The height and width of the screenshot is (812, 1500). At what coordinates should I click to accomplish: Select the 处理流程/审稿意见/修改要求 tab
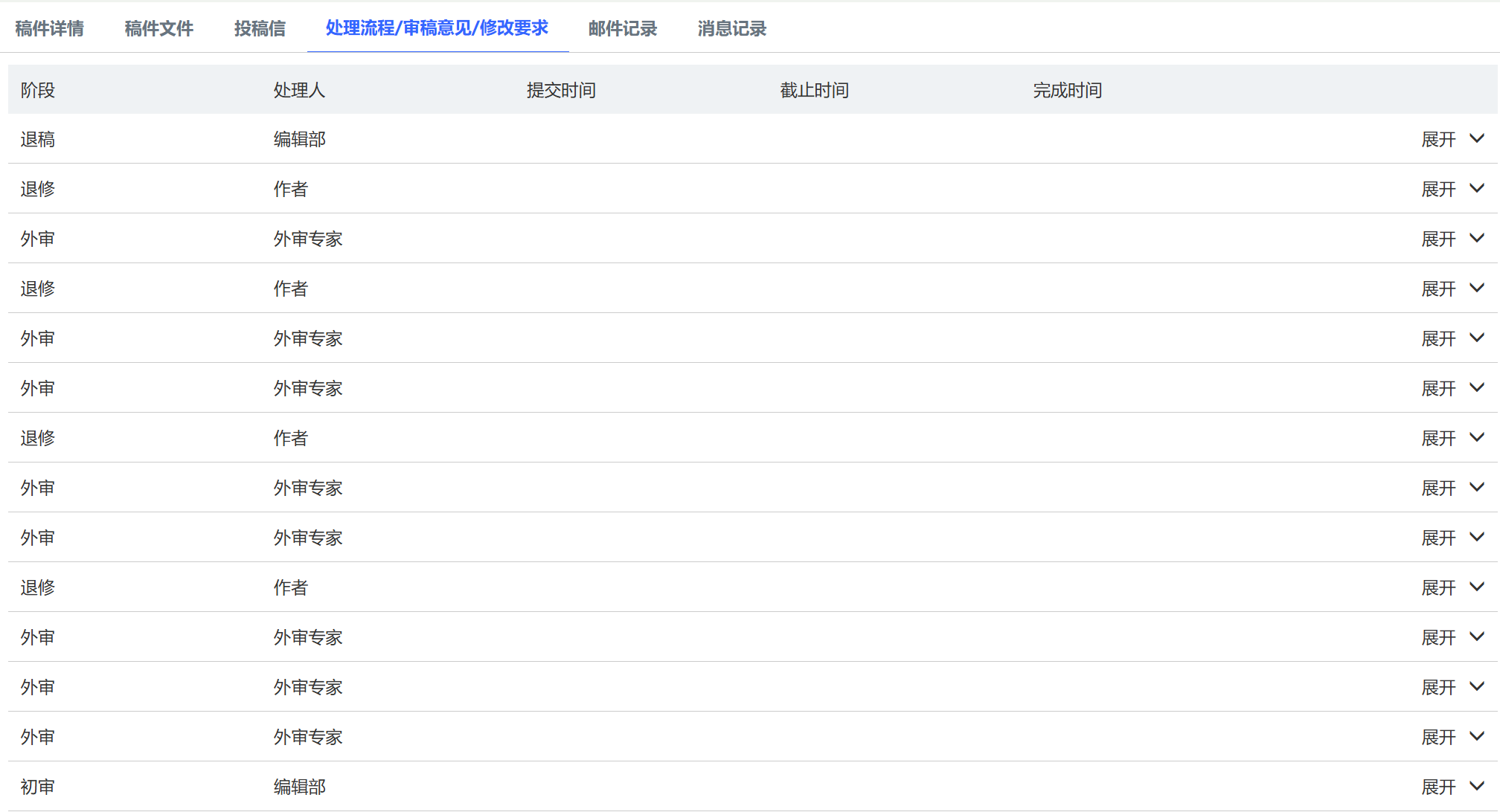click(437, 28)
